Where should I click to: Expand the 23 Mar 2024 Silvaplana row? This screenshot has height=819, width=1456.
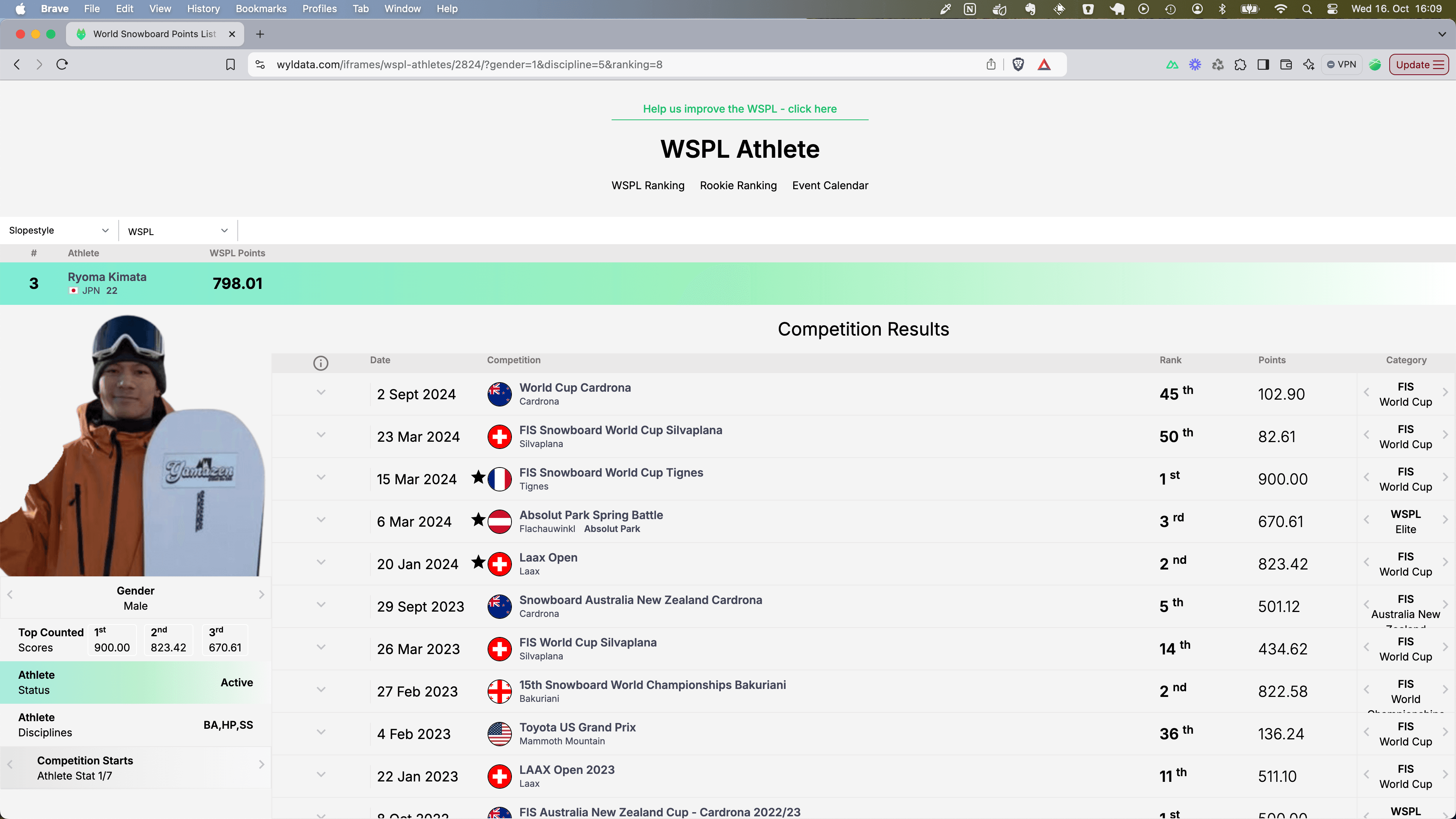[321, 435]
